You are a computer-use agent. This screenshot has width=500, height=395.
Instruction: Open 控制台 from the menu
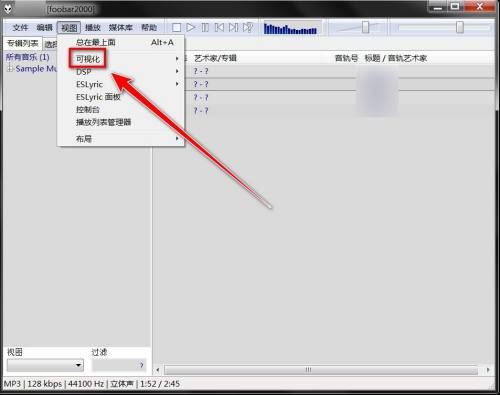point(121,110)
